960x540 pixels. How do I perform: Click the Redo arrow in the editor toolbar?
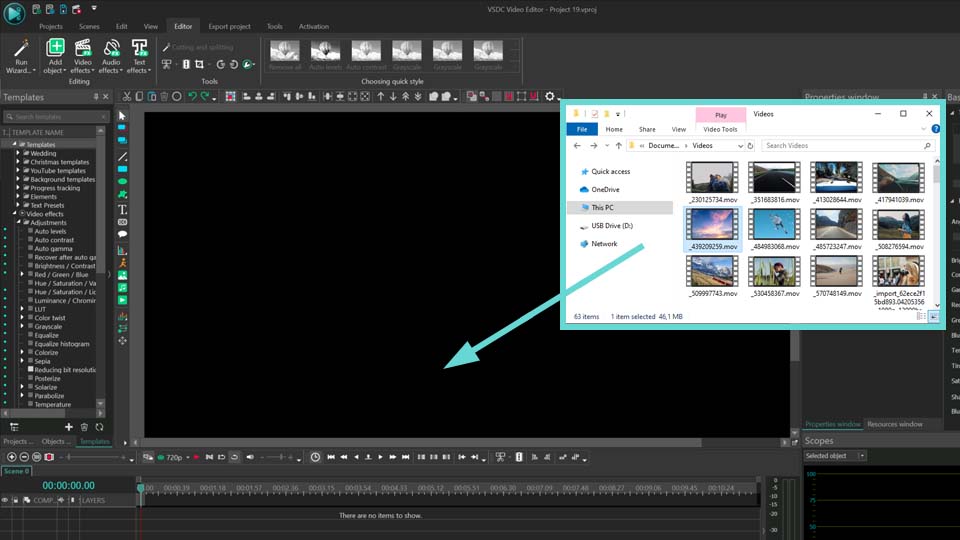[x=205, y=97]
